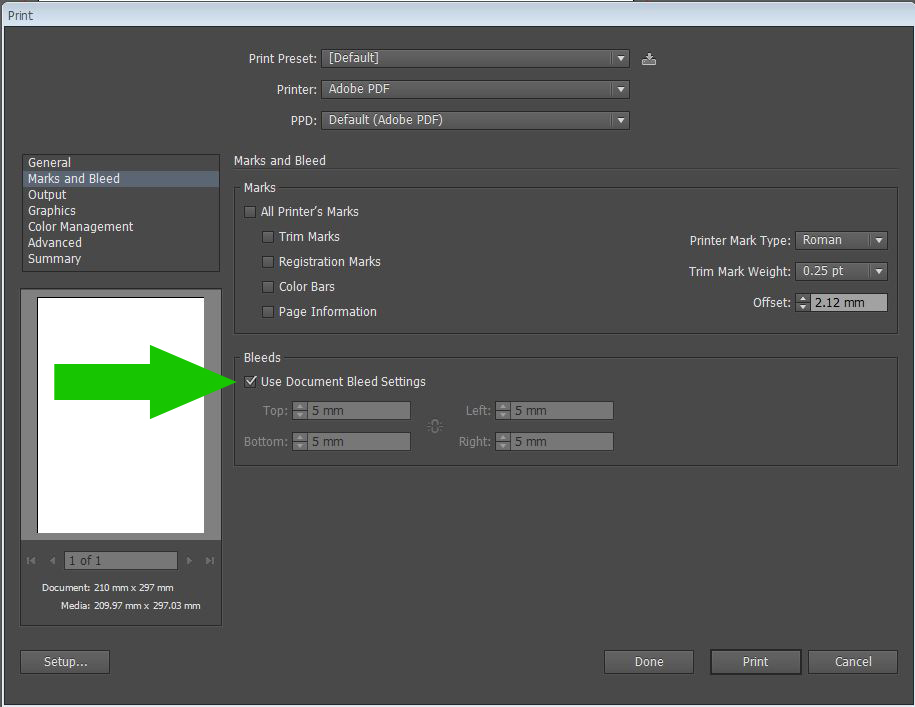The height and width of the screenshot is (707, 915).
Task: Select General in the options list
Action: coord(121,163)
